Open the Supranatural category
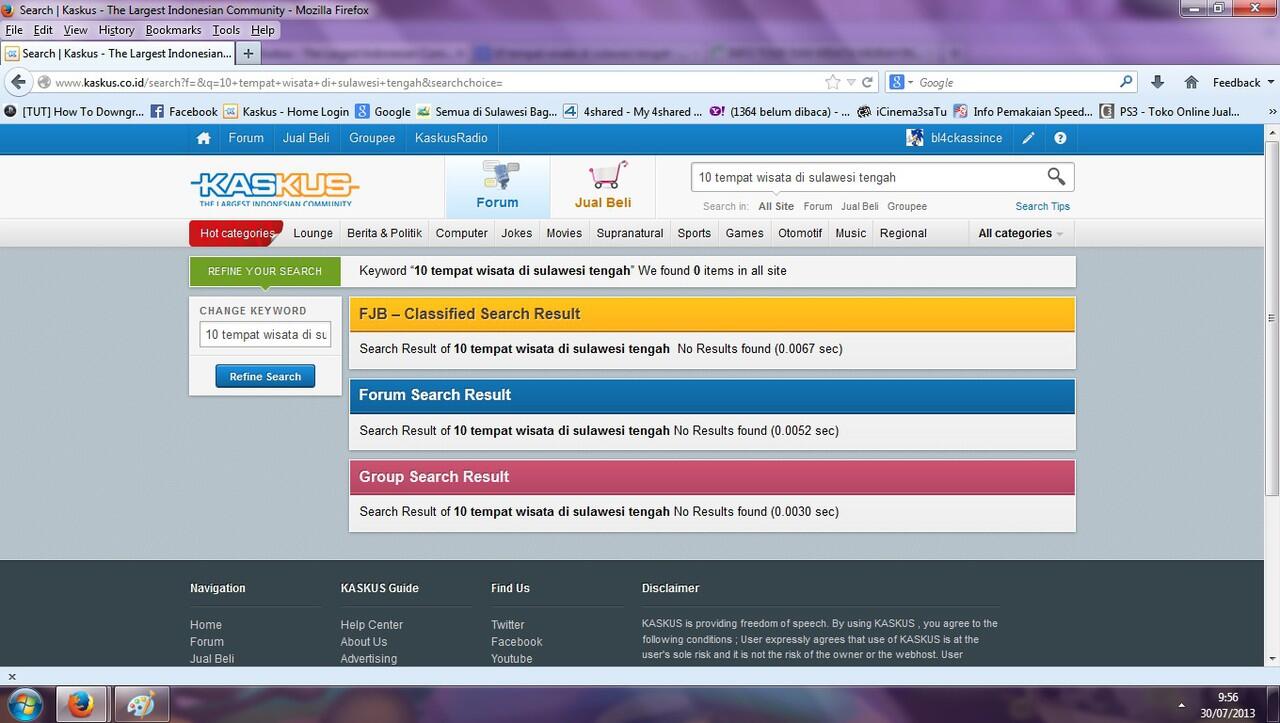This screenshot has width=1280, height=723. pos(630,233)
